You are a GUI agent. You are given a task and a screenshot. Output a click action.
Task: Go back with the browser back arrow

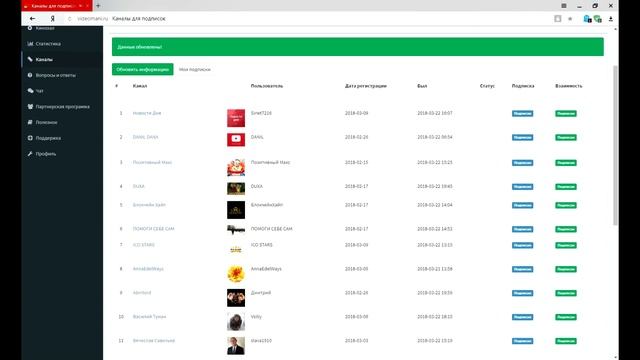32,19
